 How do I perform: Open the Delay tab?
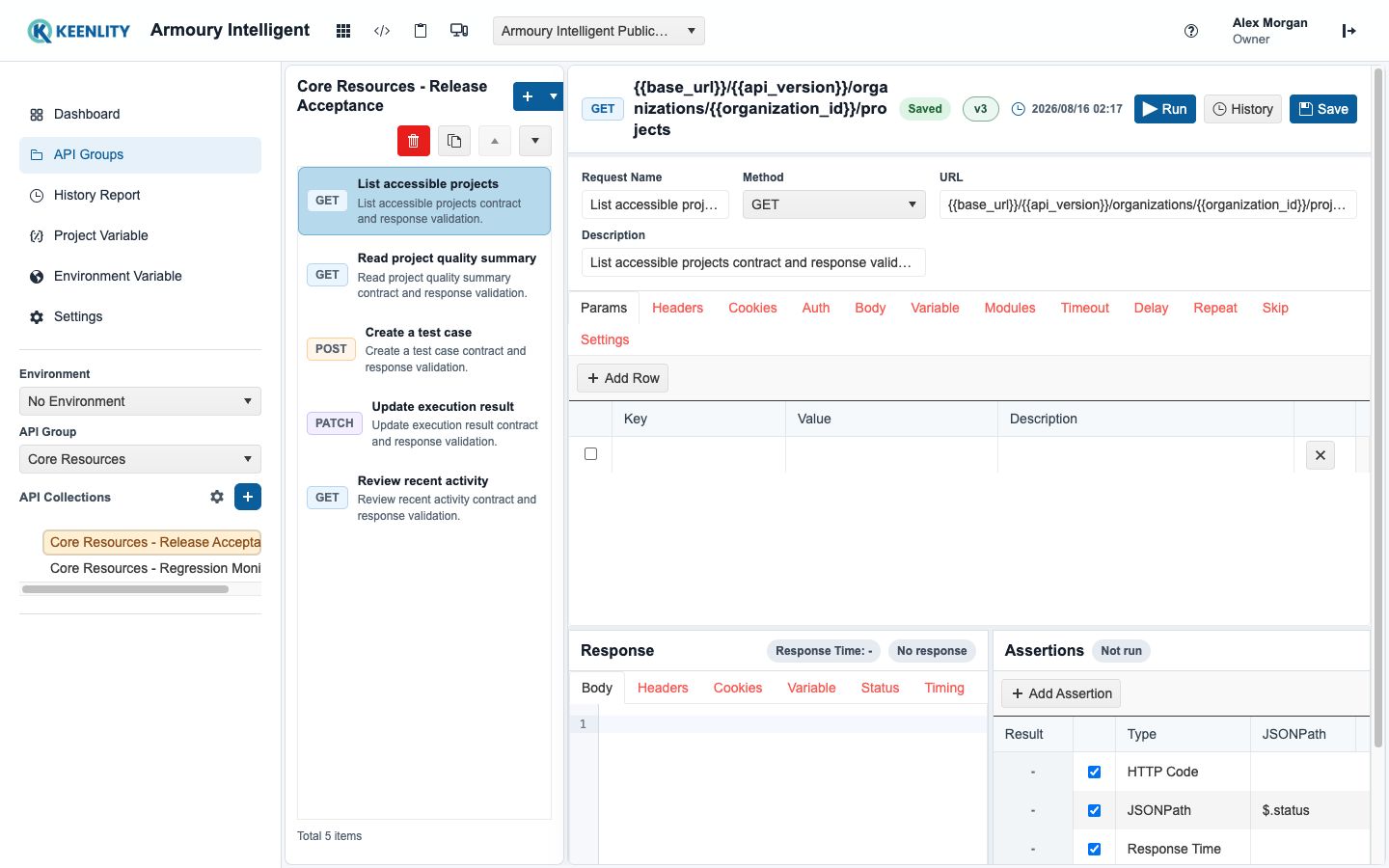(x=1151, y=308)
